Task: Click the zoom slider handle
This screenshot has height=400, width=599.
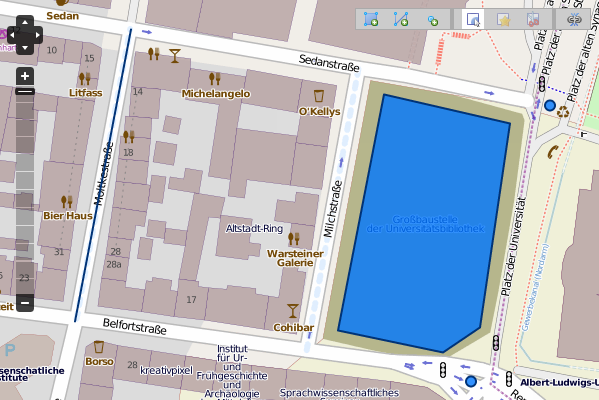Action: tap(25, 91)
